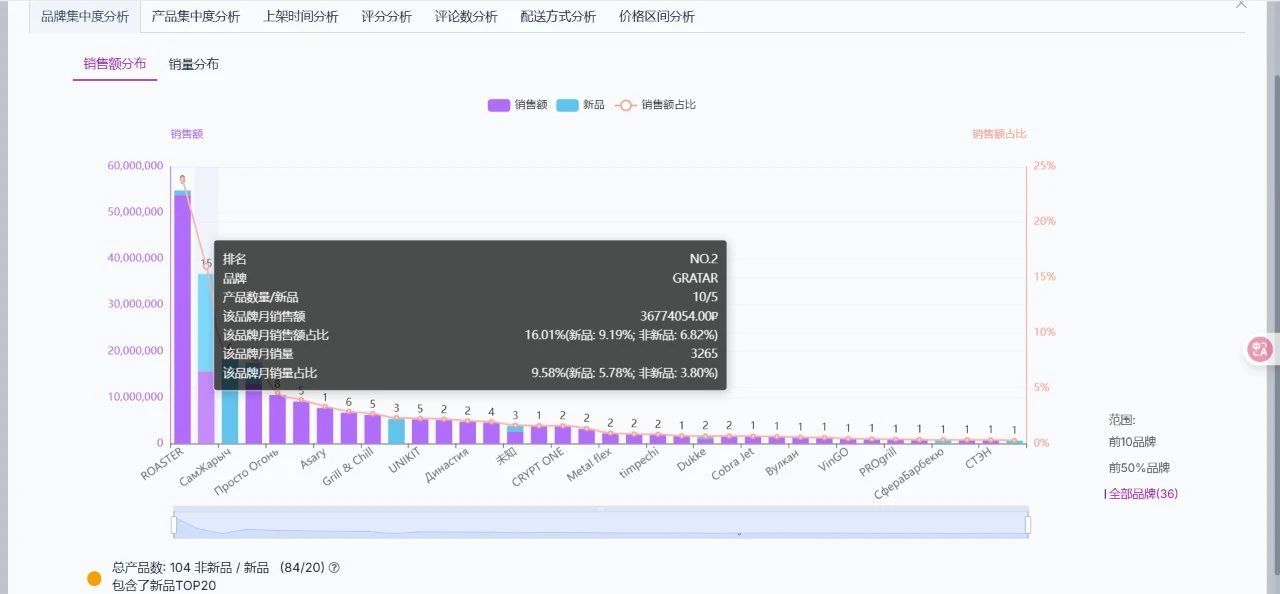This screenshot has width=1280, height=594.
Task: Click the pink translate floating icon
Action: click(x=1260, y=348)
